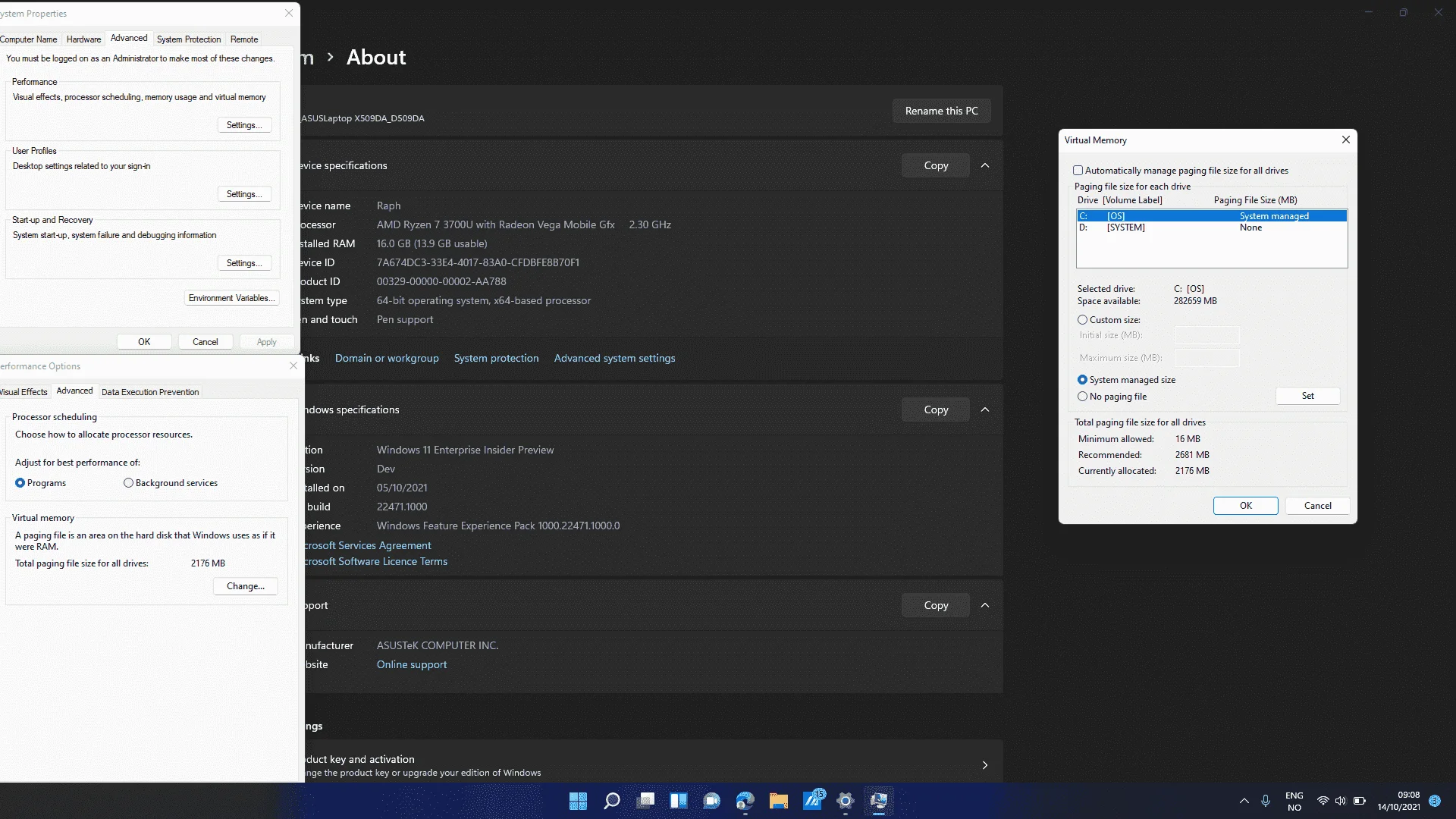Copy the Support information
Viewport: 1456px width, 819px height.
(936, 605)
